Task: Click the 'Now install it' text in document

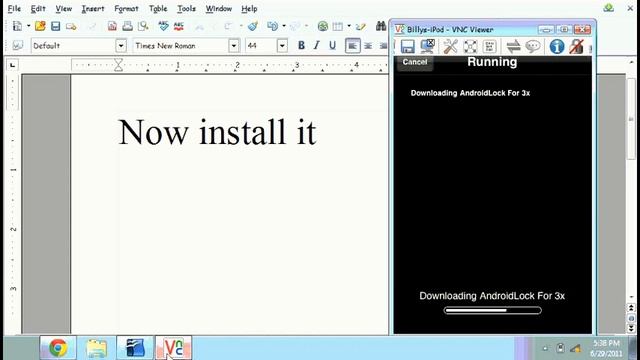Action: pyautogui.click(x=217, y=132)
